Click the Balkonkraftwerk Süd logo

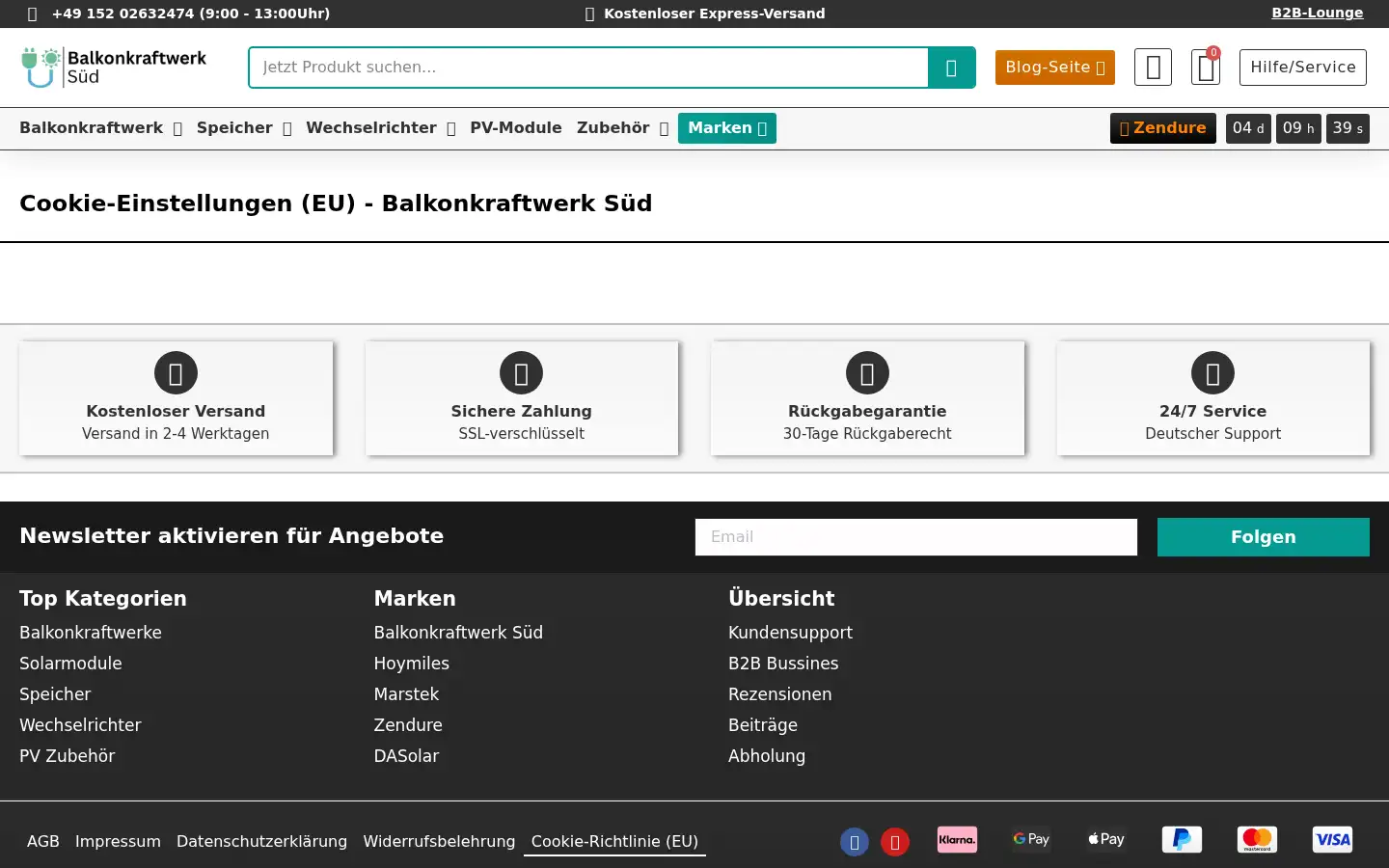point(114,68)
